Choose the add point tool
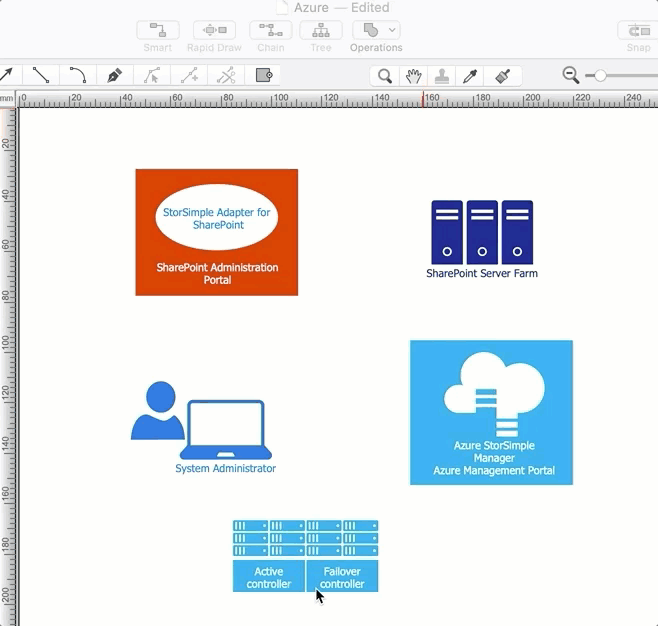The image size is (658, 626). (189, 76)
